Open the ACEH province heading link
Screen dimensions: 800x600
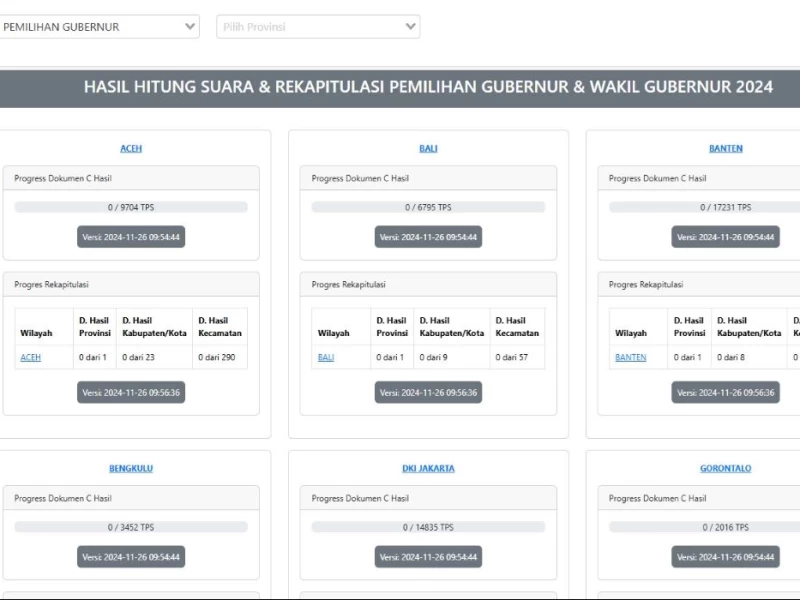[131, 148]
